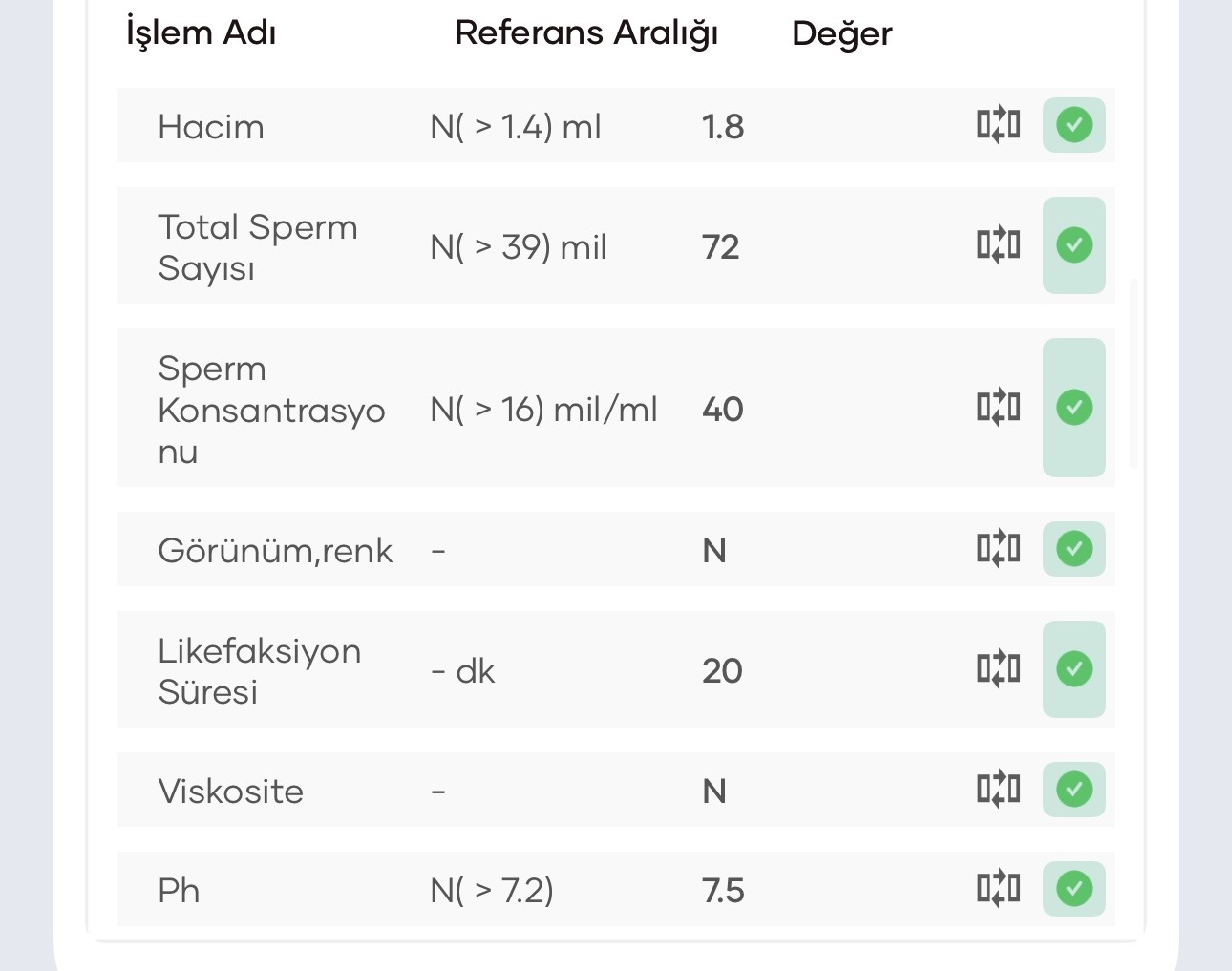Image resolution: width=1232 pixels, height=971 pixels.
Task: Open compare icon for Likefaksiyon Süresi
Action: (x=998, y=669)
